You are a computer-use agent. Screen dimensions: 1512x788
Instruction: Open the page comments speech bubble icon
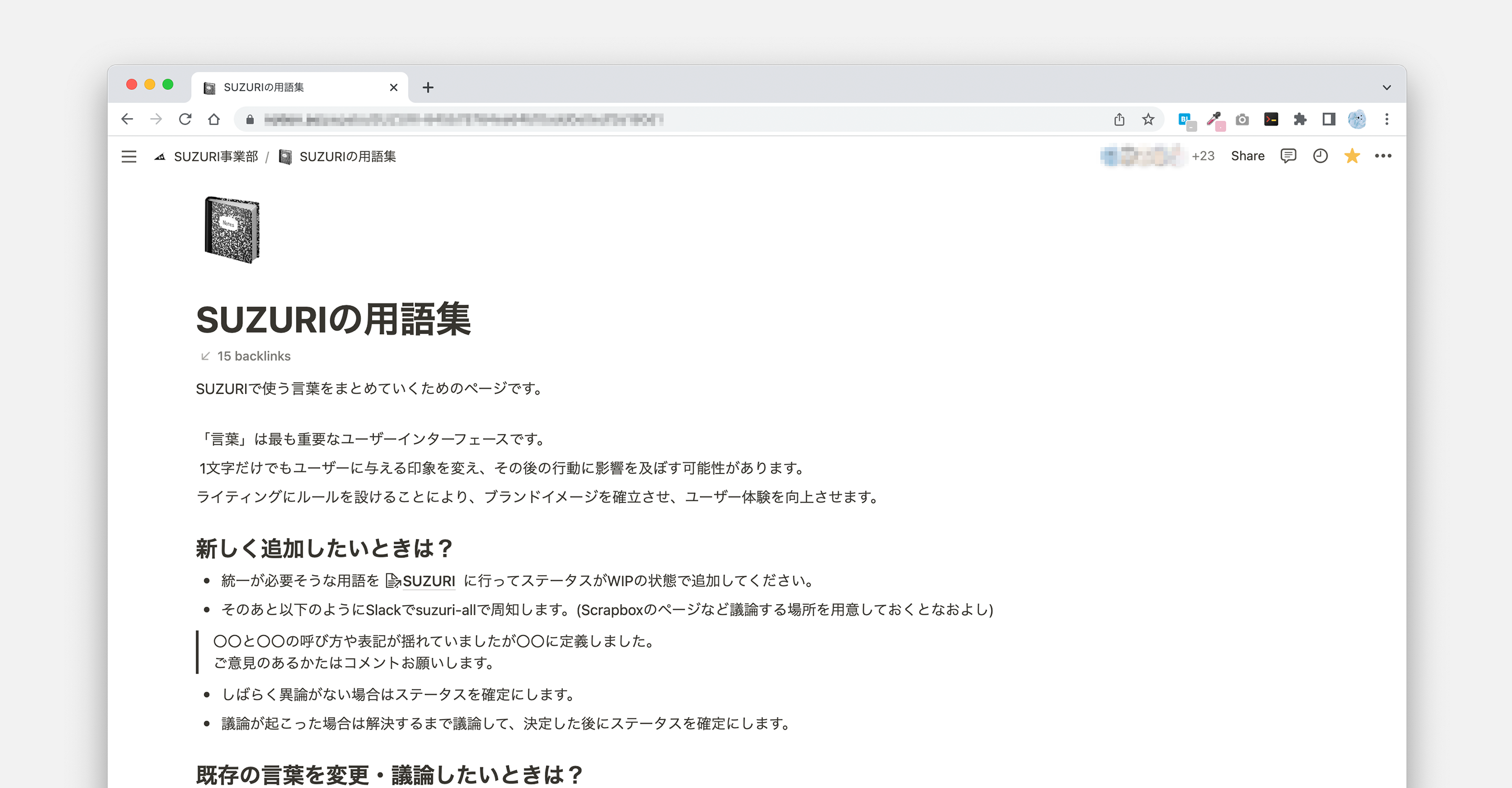tap(1288, 155)
